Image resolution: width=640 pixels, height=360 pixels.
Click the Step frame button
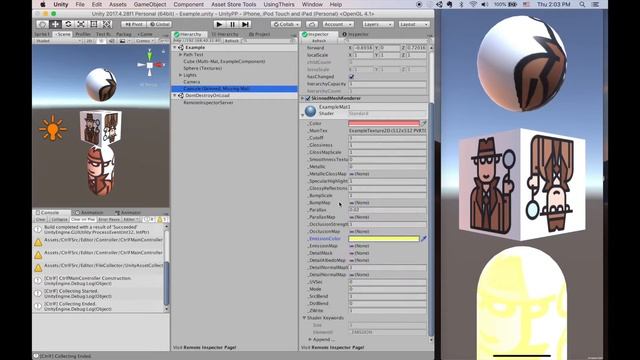coord(245,24)
